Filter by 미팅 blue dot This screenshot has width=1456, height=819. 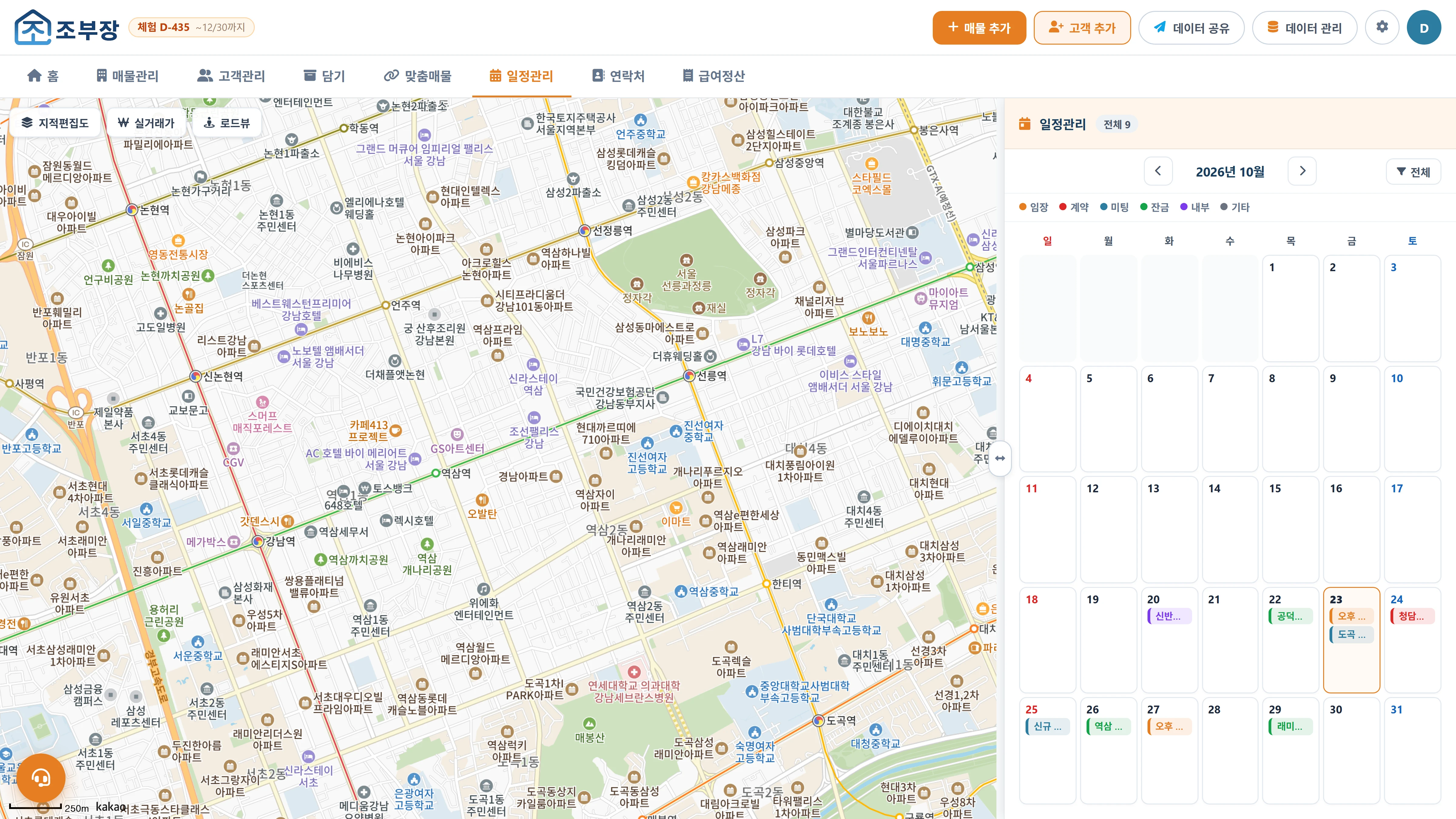[1114, 207]
